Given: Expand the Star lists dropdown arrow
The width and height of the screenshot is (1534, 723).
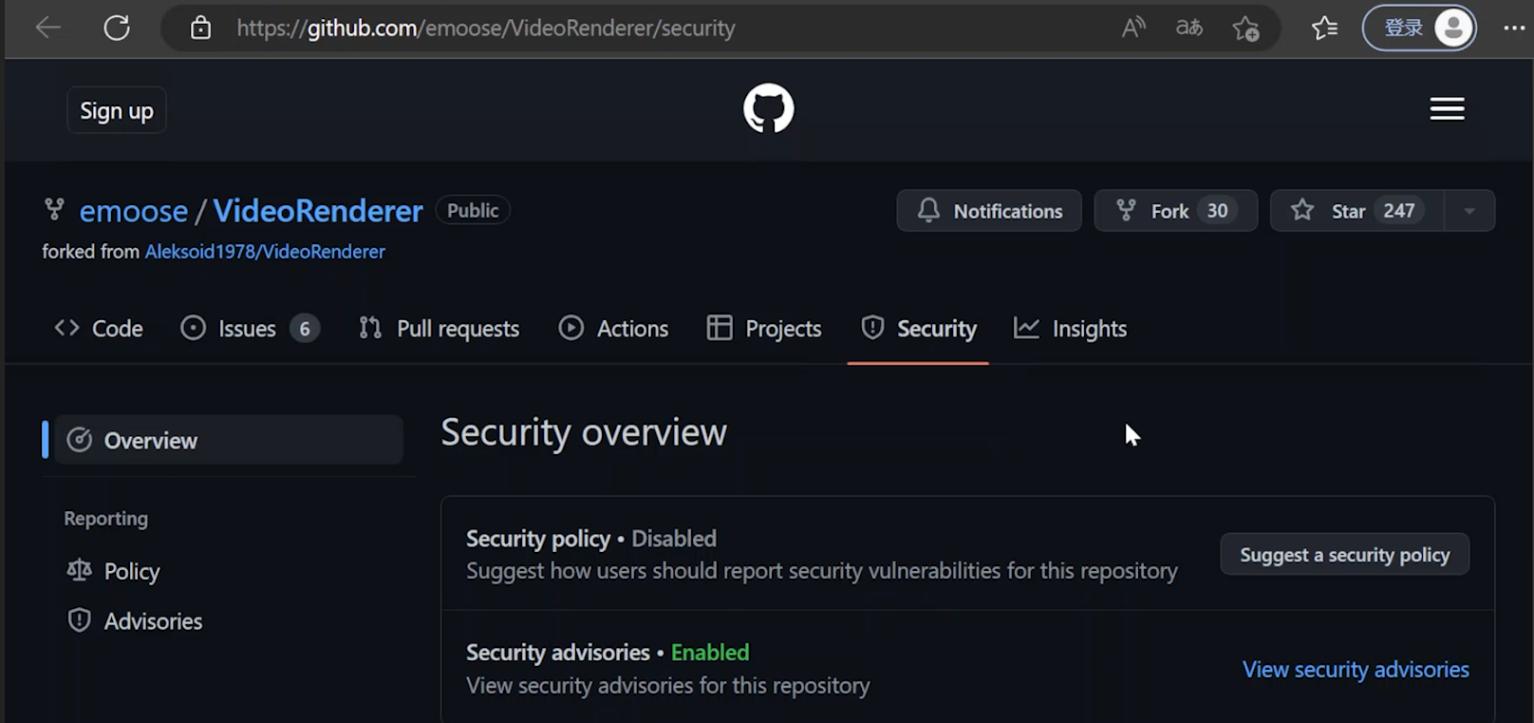Looking at the screenshot, I should point(1469,211).
